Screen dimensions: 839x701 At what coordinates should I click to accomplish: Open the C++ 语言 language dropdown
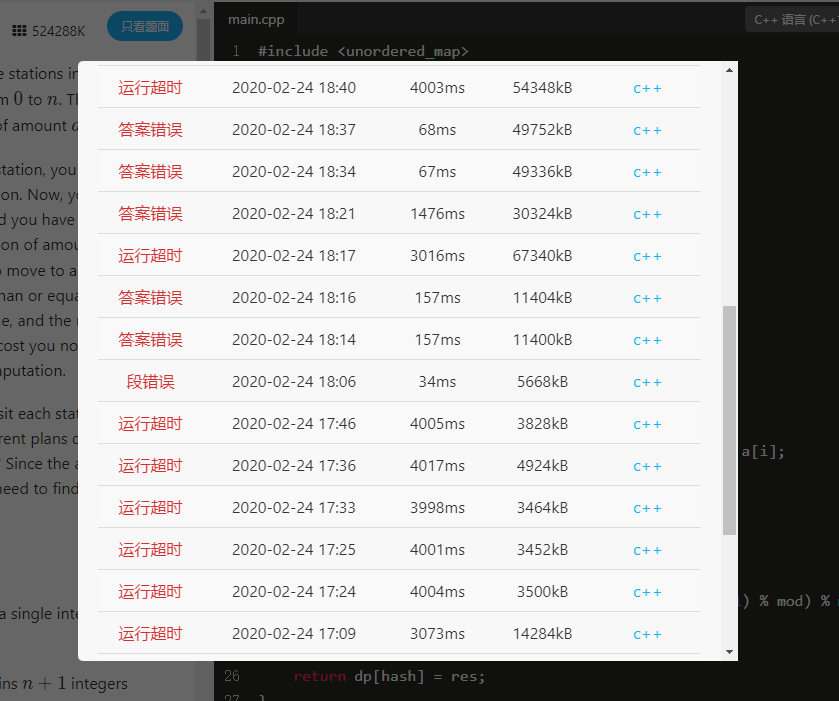tap(794, 20)
